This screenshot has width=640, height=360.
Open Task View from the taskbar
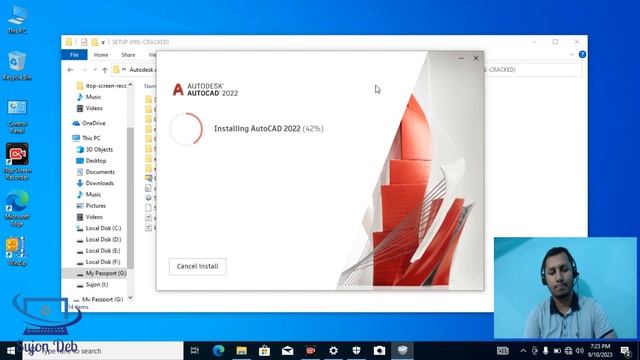pyautogui.click(x=195, y=351)
